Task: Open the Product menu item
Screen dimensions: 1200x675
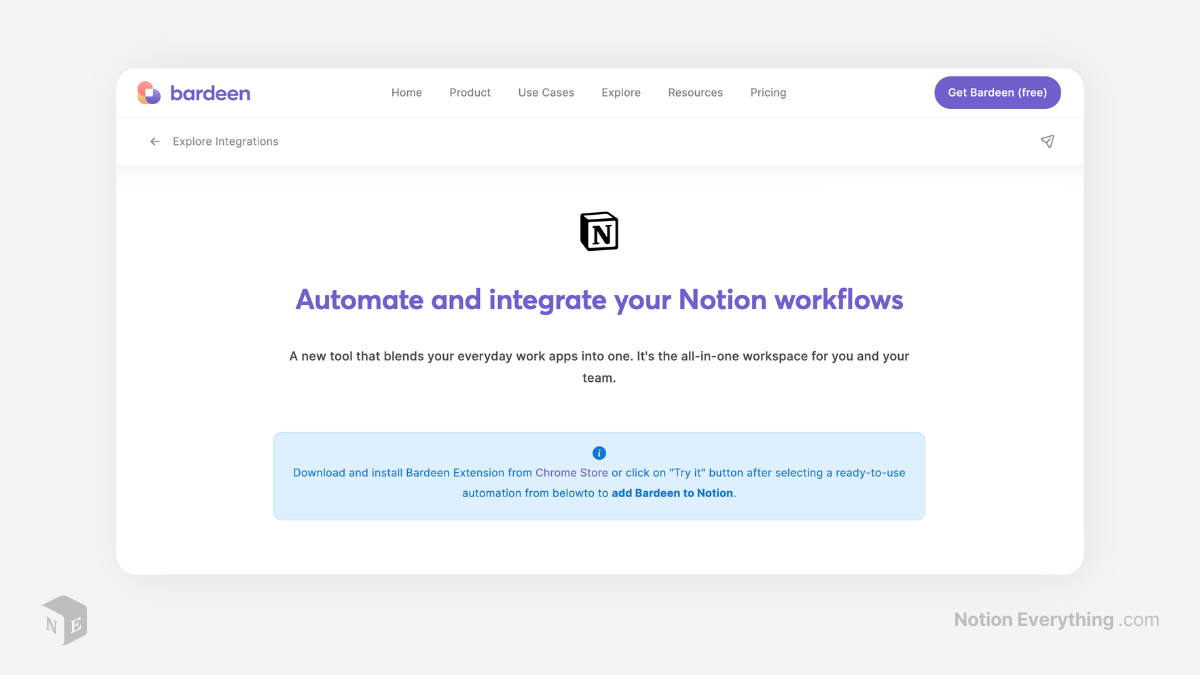Action: point(469,92)
